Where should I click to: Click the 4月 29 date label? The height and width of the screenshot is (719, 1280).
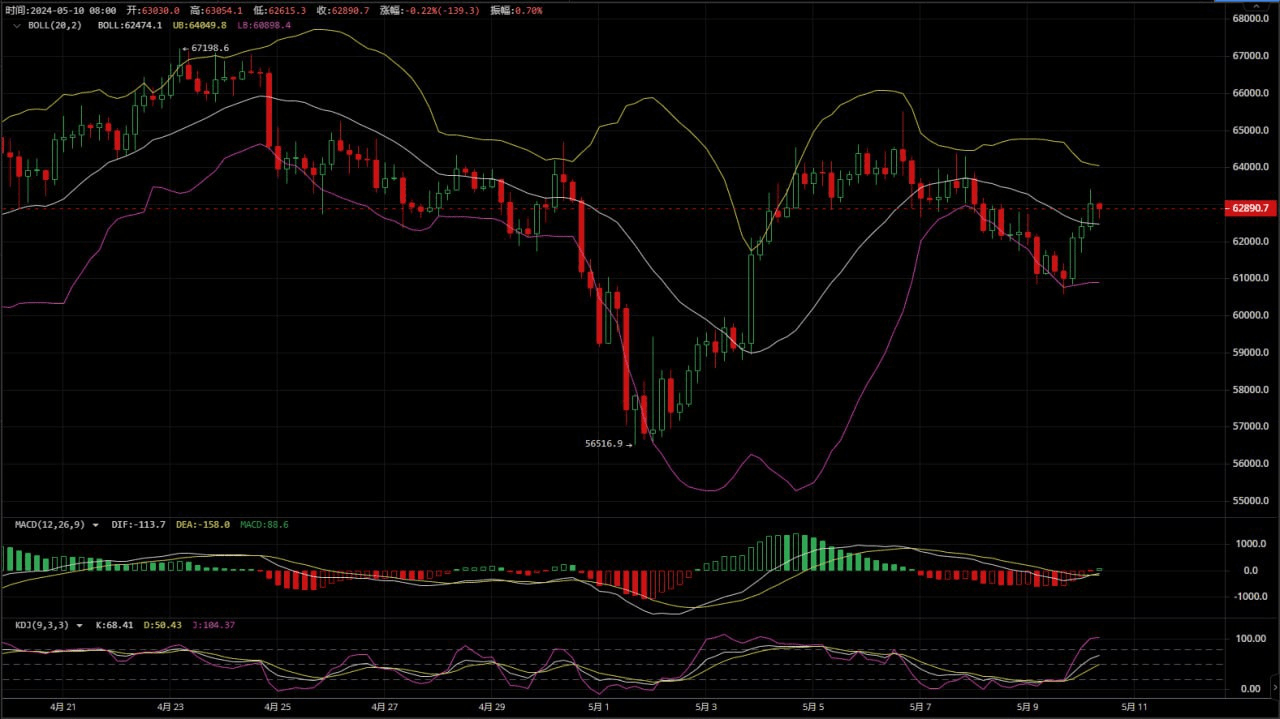coord(491,706)
